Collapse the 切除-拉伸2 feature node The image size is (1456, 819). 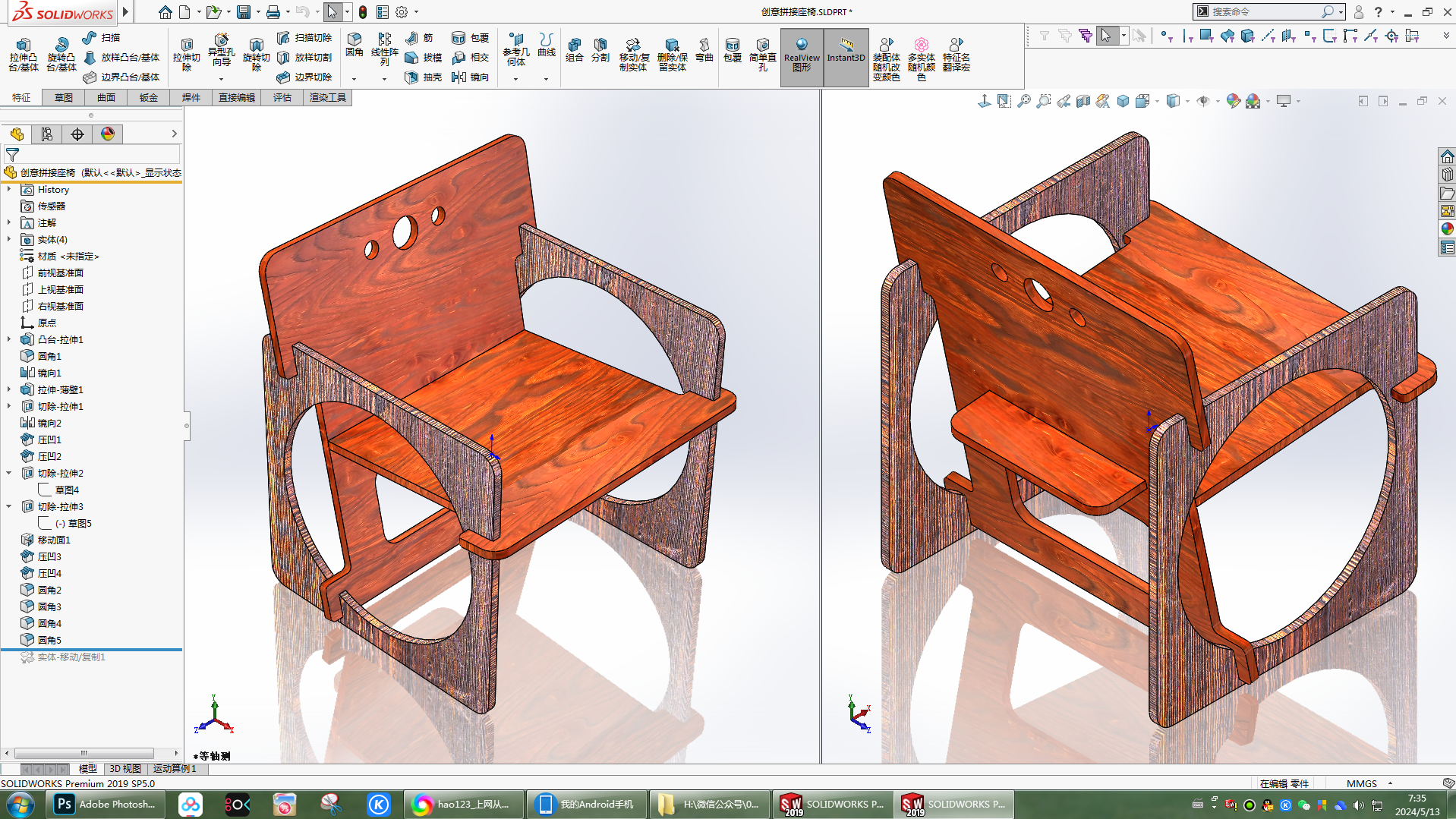coord(9,474)
